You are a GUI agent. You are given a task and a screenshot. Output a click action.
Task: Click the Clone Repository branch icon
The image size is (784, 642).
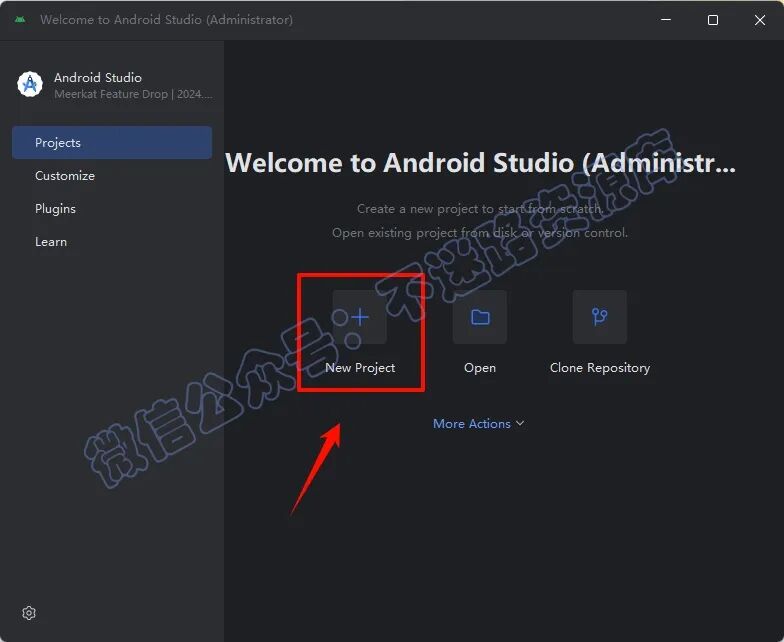click(x=600, y=317)
